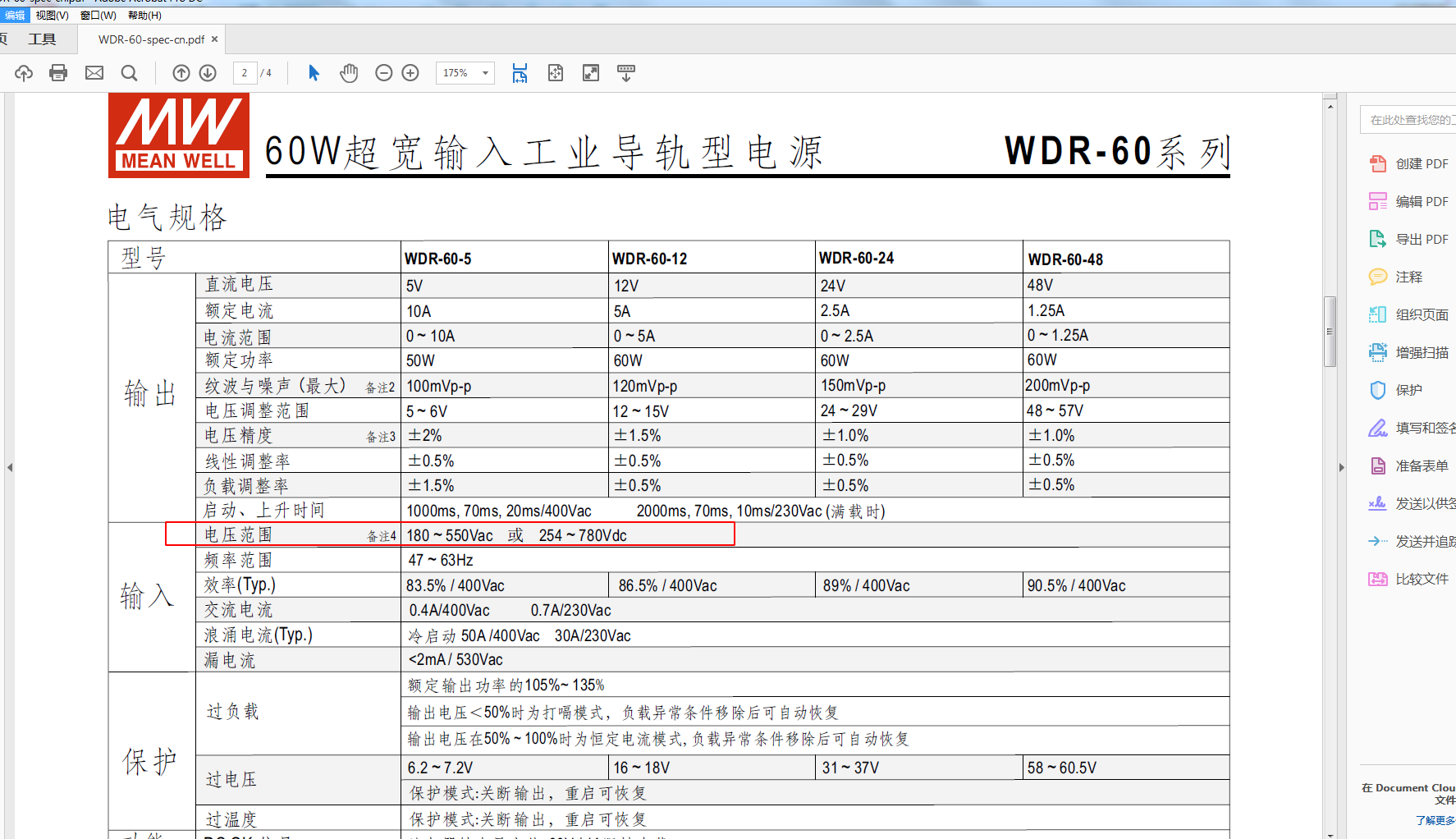The width and height of the screenshot is (1456, 839).
Task: Click the 58 ~ 60.5V overvoltage cell
Action: coord(1062,768)
